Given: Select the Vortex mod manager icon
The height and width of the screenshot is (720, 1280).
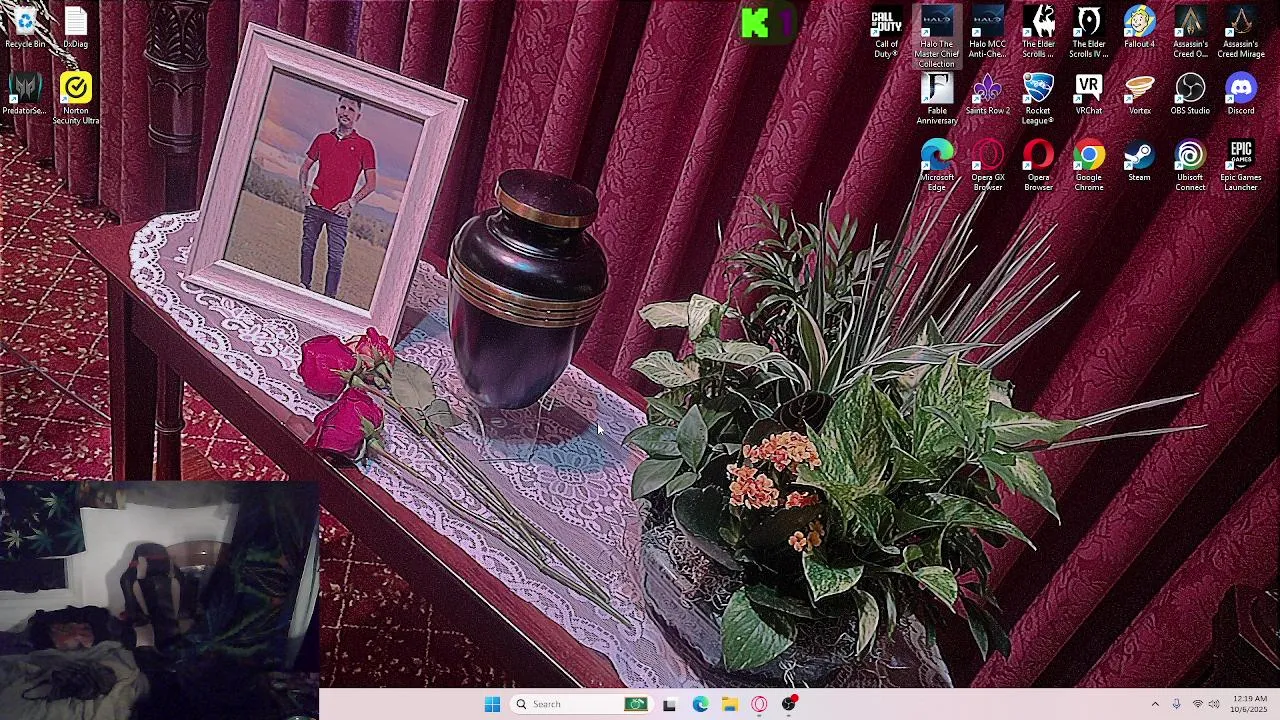Looking at the screenshot, I should (x=1139, y=95).
